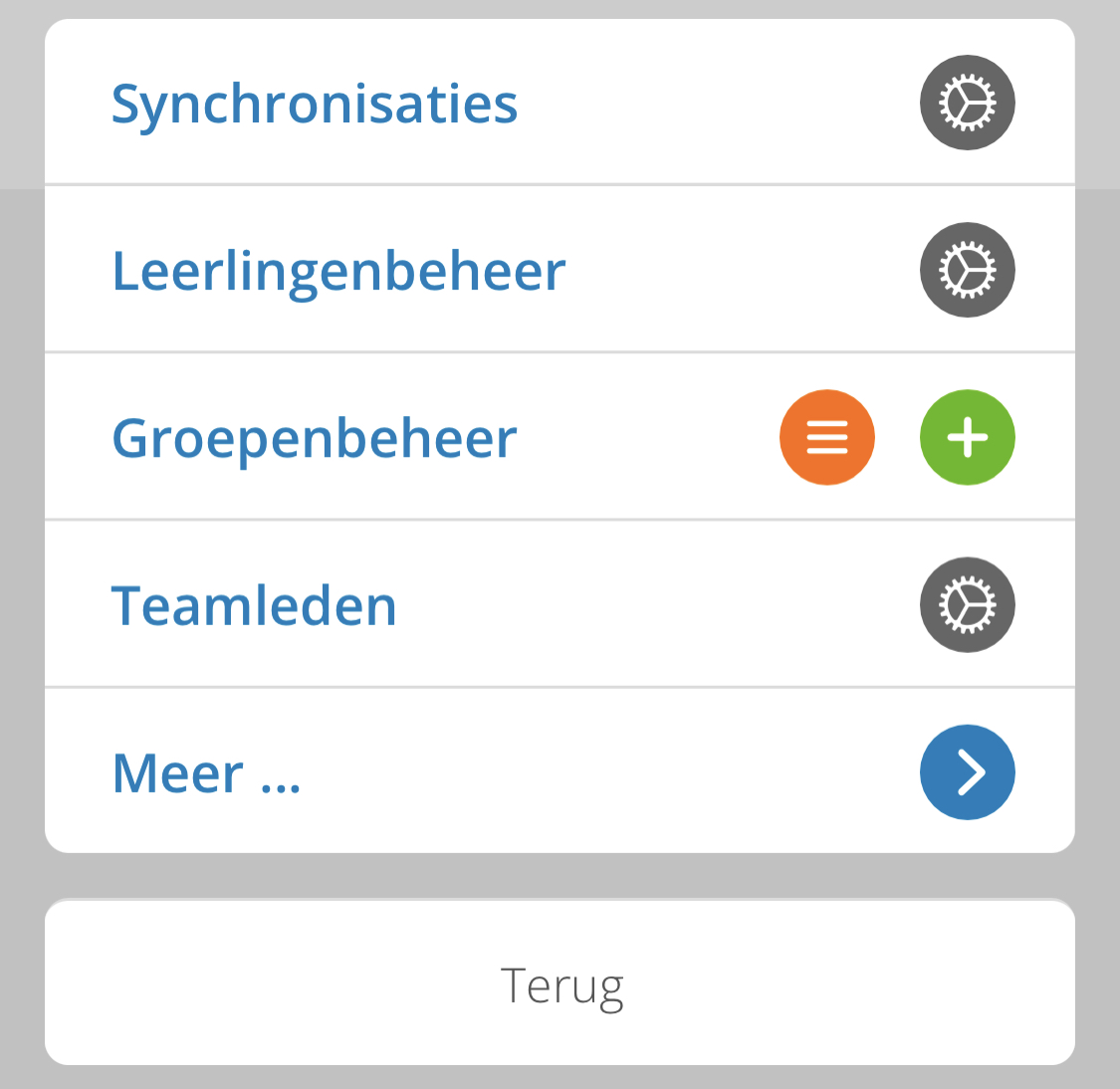Go back with the Terug button

(560, 983)
